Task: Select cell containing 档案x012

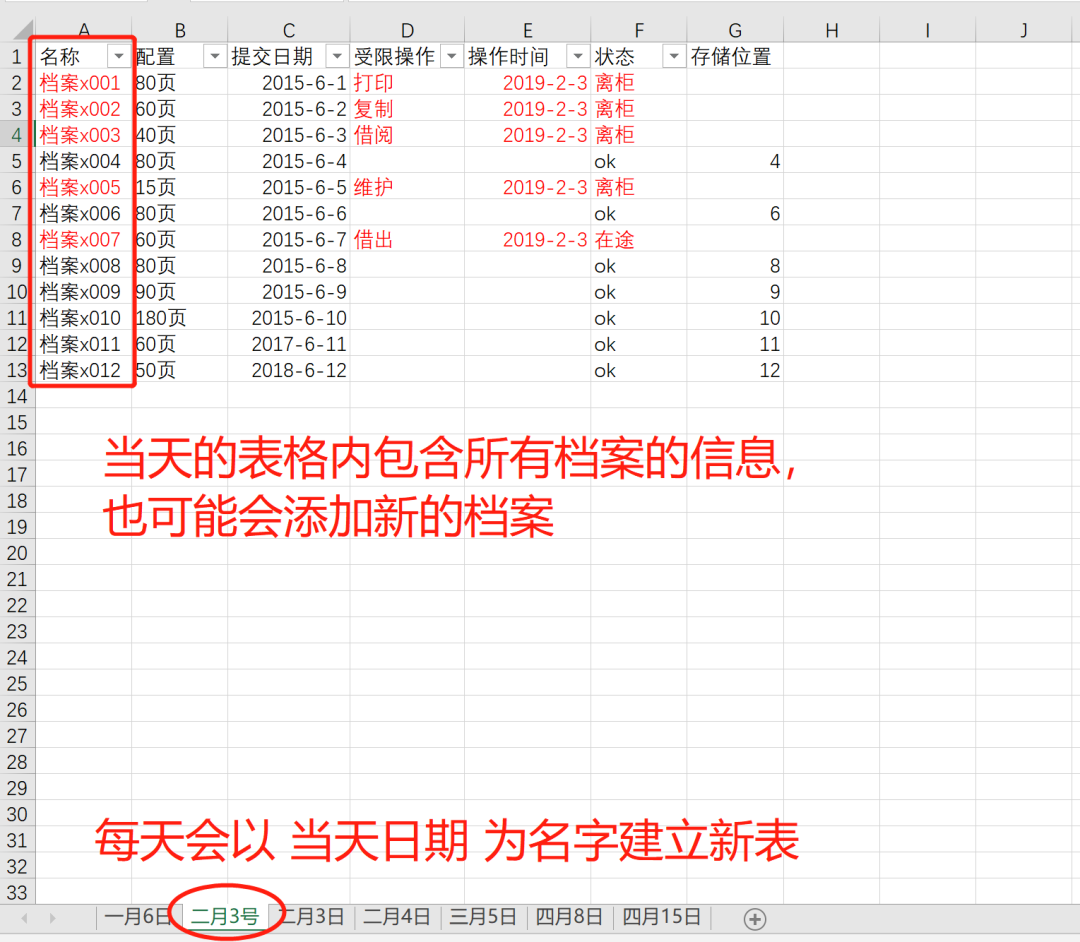Action: pyautogui.click(x=83, y=370)
